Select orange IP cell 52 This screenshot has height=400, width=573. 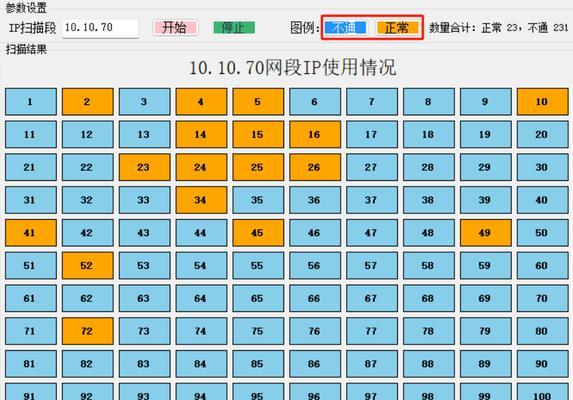[88, 266]
